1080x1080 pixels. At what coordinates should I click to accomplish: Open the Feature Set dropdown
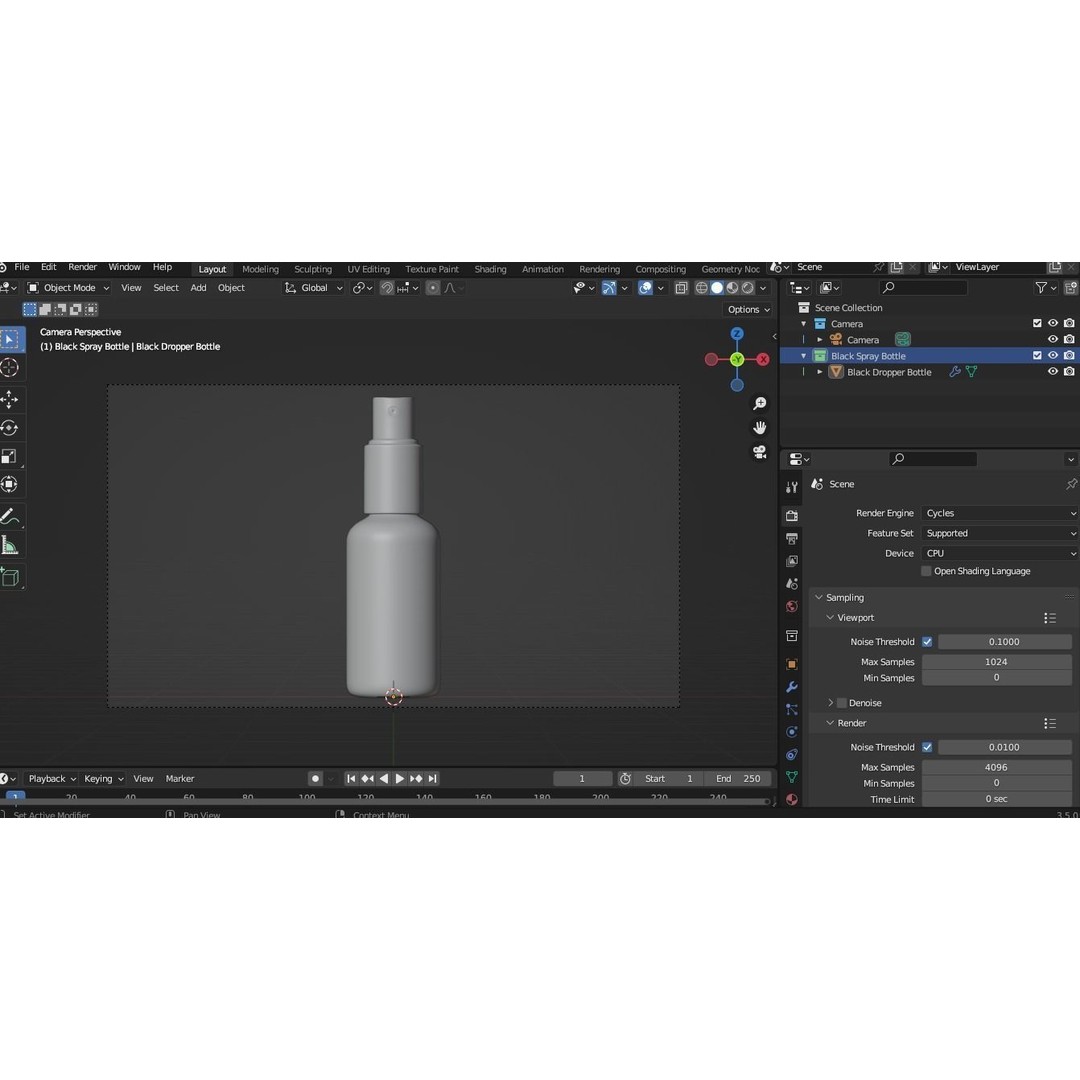pyautogui.click(x=999, y=533)
